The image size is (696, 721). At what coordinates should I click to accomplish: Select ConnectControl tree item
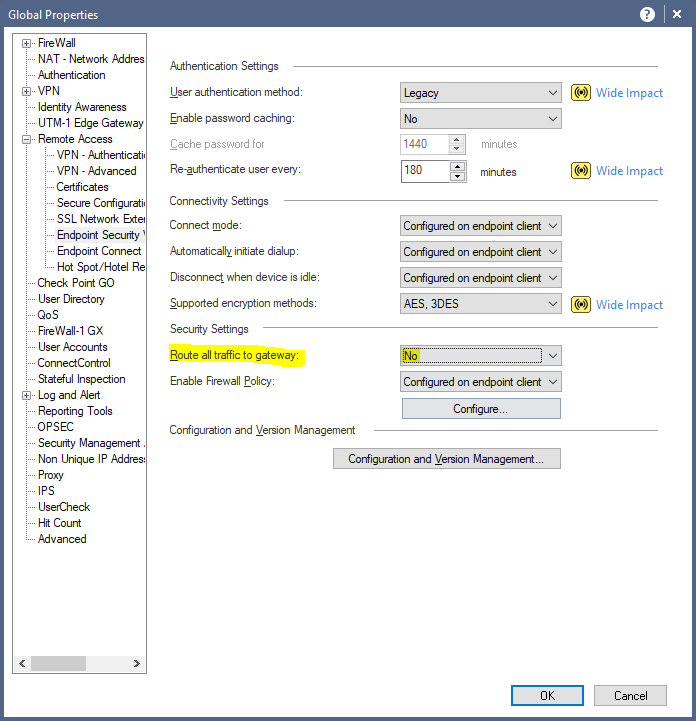pos(74,363)
